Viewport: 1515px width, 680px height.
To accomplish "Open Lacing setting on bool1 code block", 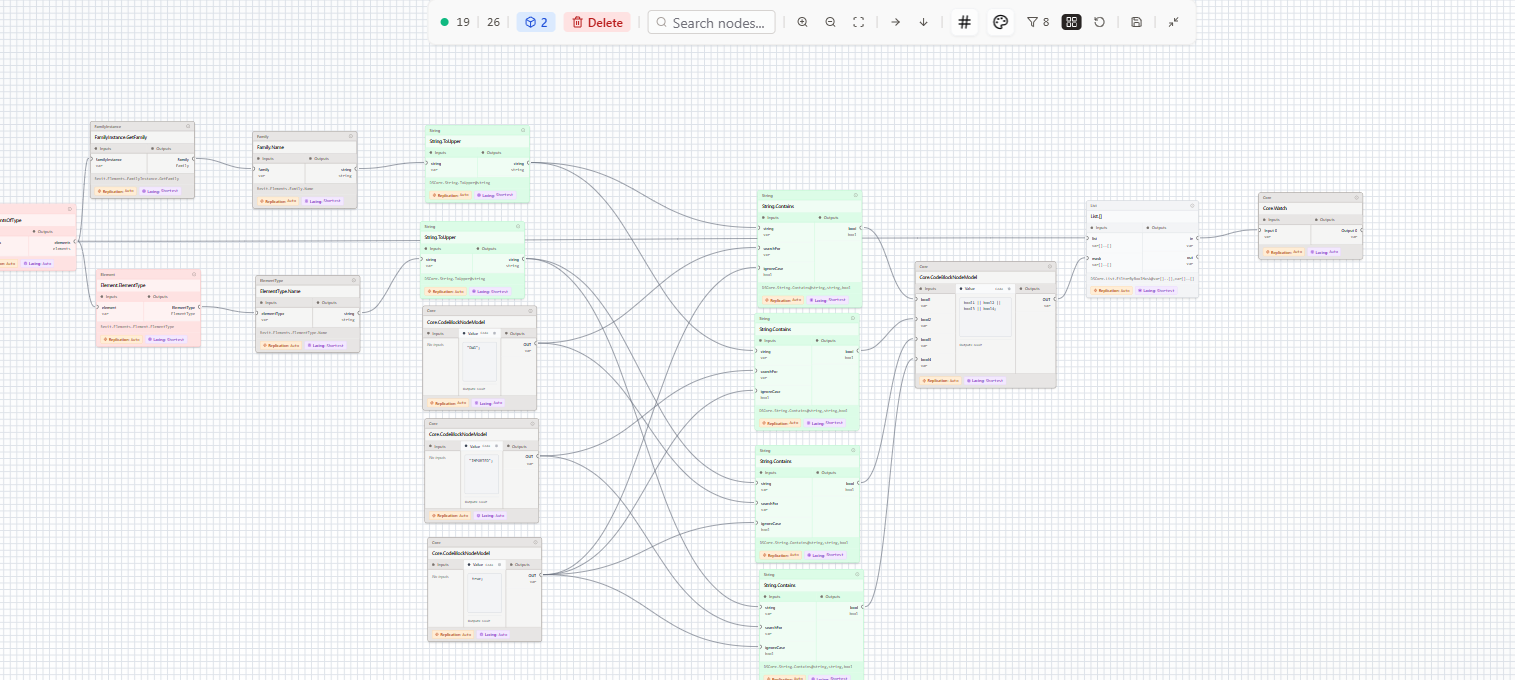I will (x=985, y=380).
